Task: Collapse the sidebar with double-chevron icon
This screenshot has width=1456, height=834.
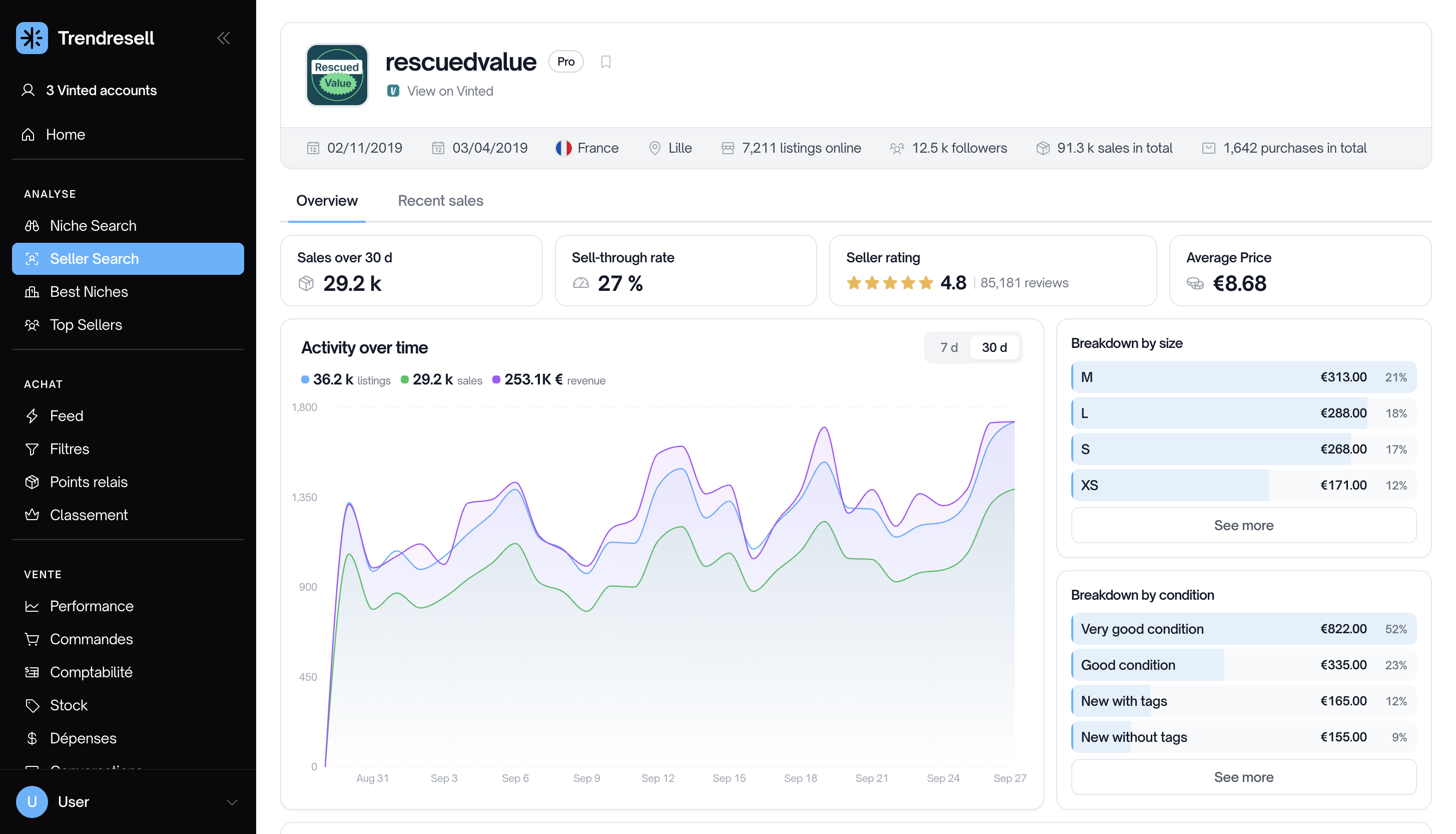Action: [x=224, y=38]
